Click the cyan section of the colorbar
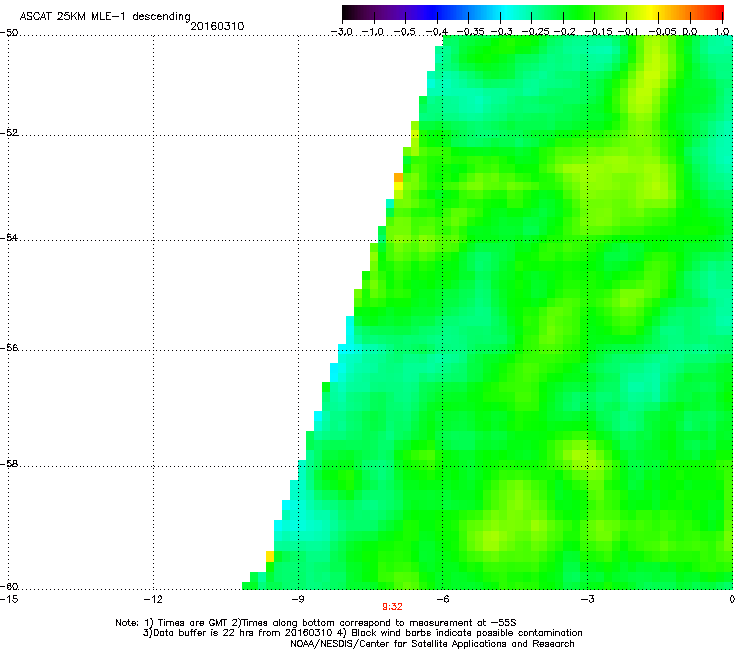 (507, 13)
